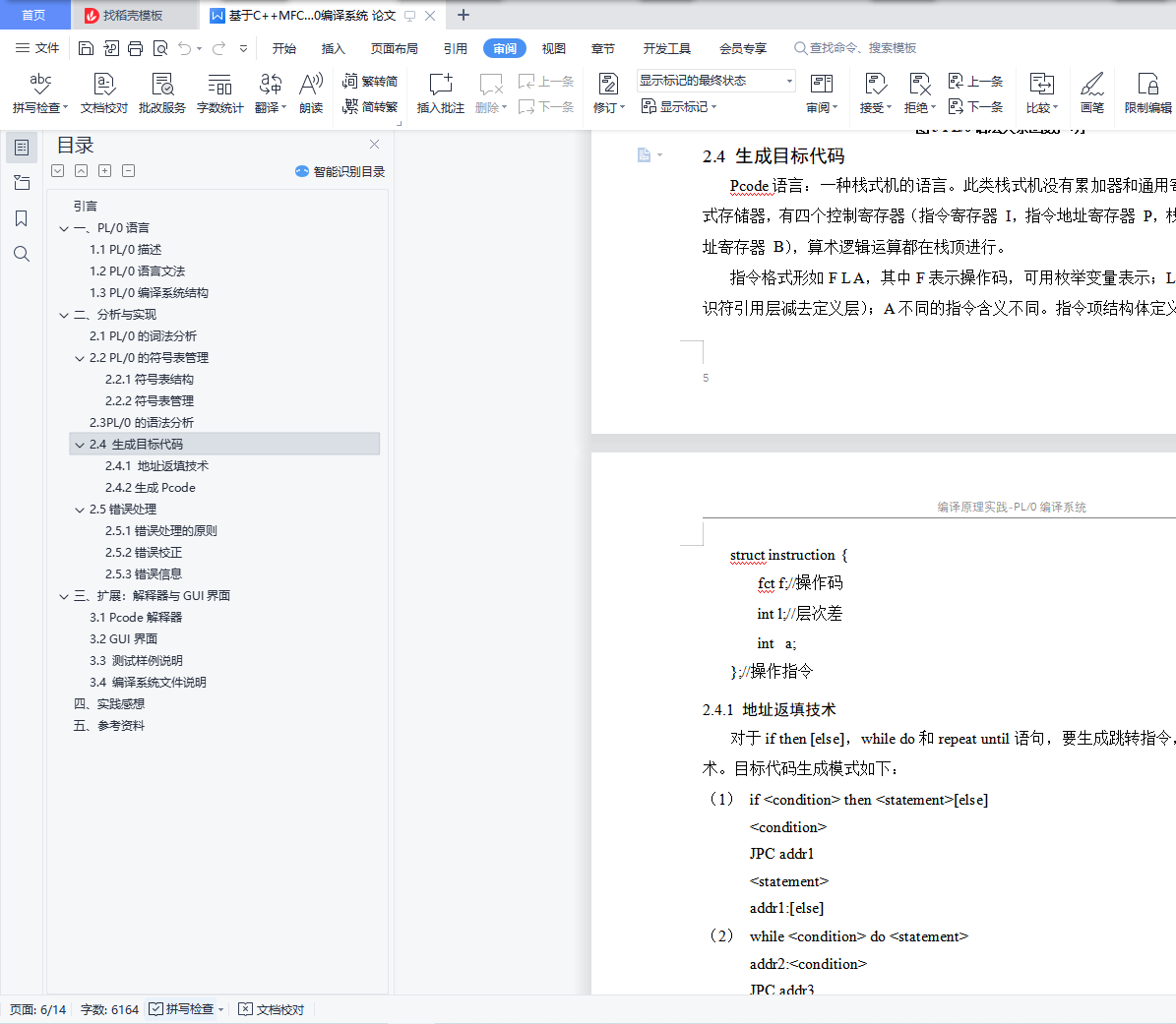This screenshot has width=1176, height=1024.
Task: Collapse the 二、分析与实现 tree node
Action: [64, 315]
